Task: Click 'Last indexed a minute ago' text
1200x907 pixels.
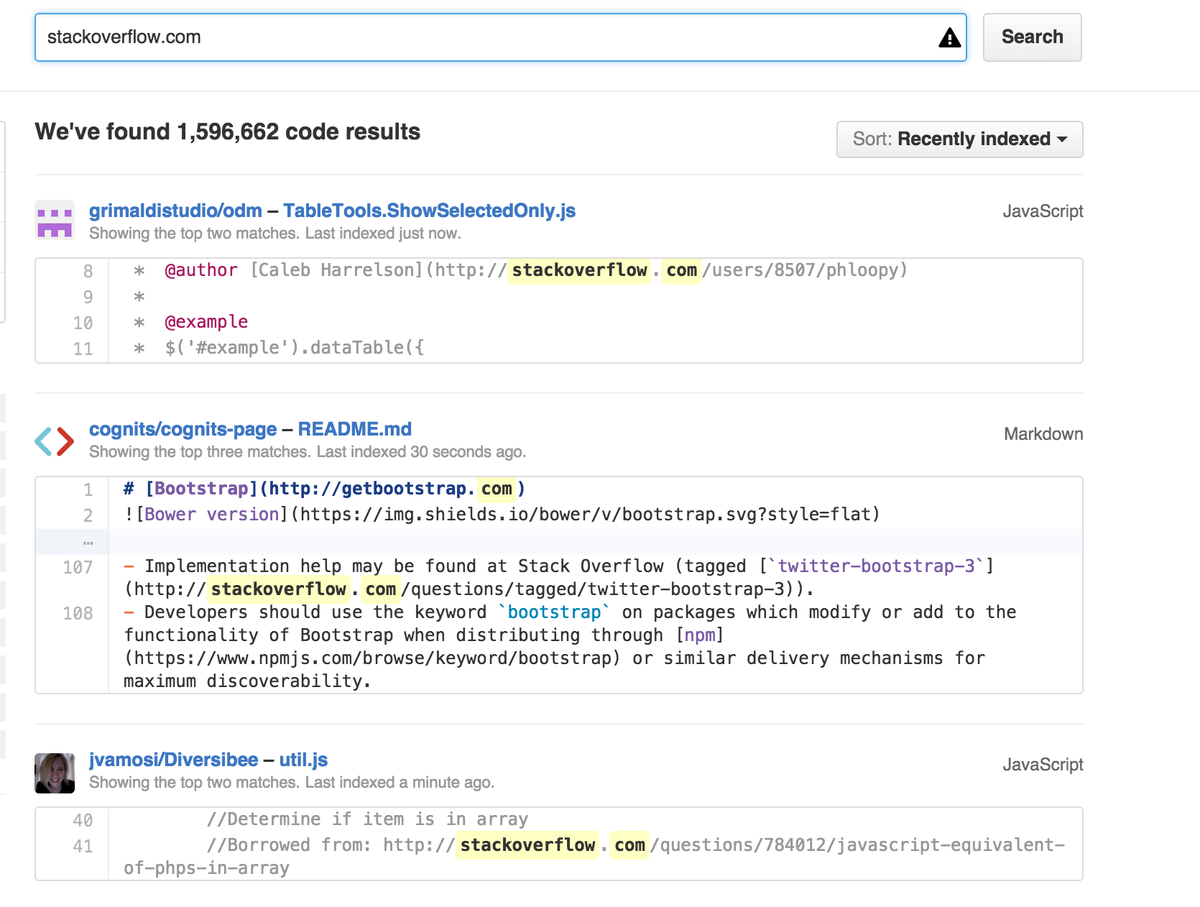Action: tap(400, 783)
